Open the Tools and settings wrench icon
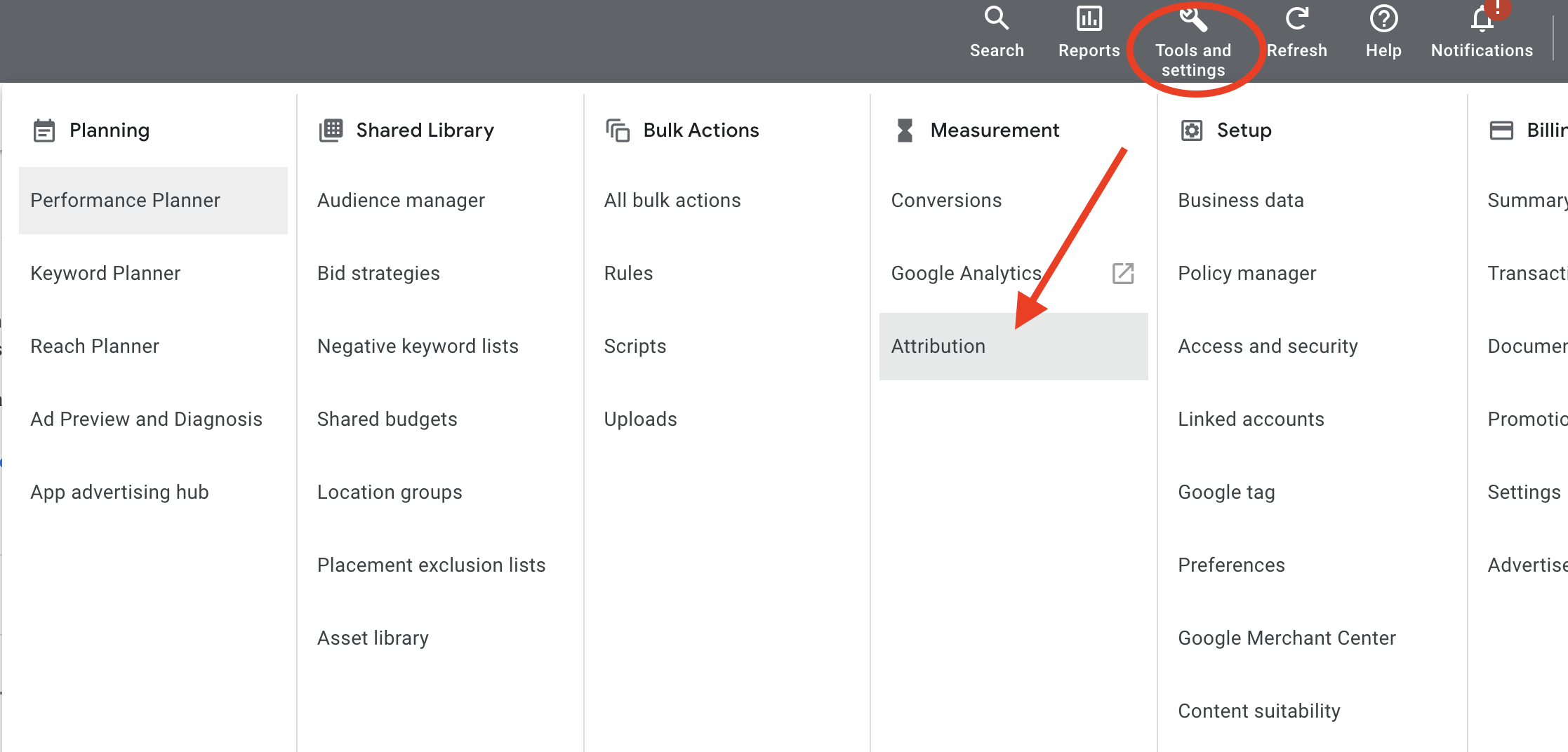This screenshot has width=1568, height=752. [x=1193, y=19]
